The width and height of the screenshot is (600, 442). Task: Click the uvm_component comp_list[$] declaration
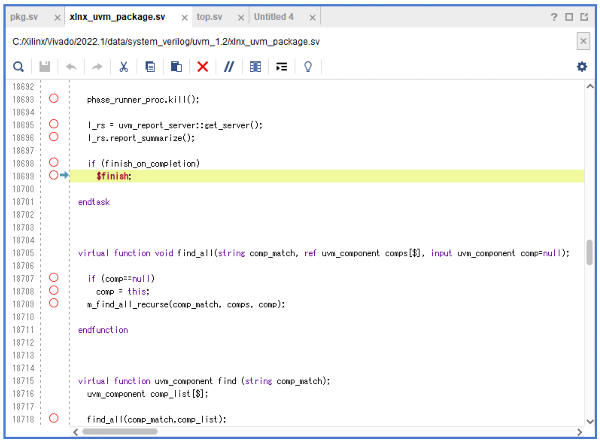tap(147, 394)
